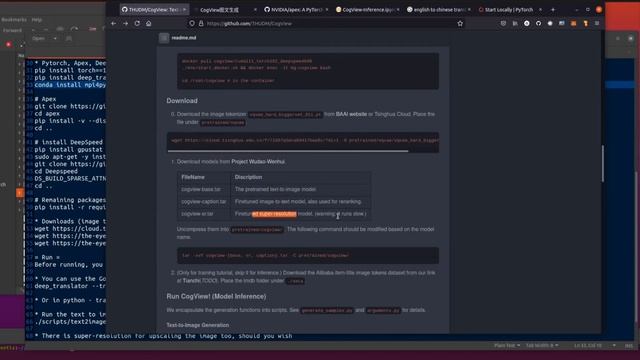Click the docker pull code block
640x360 pixels.
(x=308, y=71)
